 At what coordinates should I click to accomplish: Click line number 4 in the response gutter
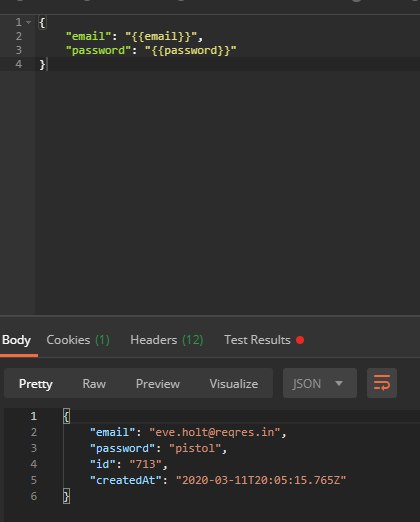click(34, 464)
